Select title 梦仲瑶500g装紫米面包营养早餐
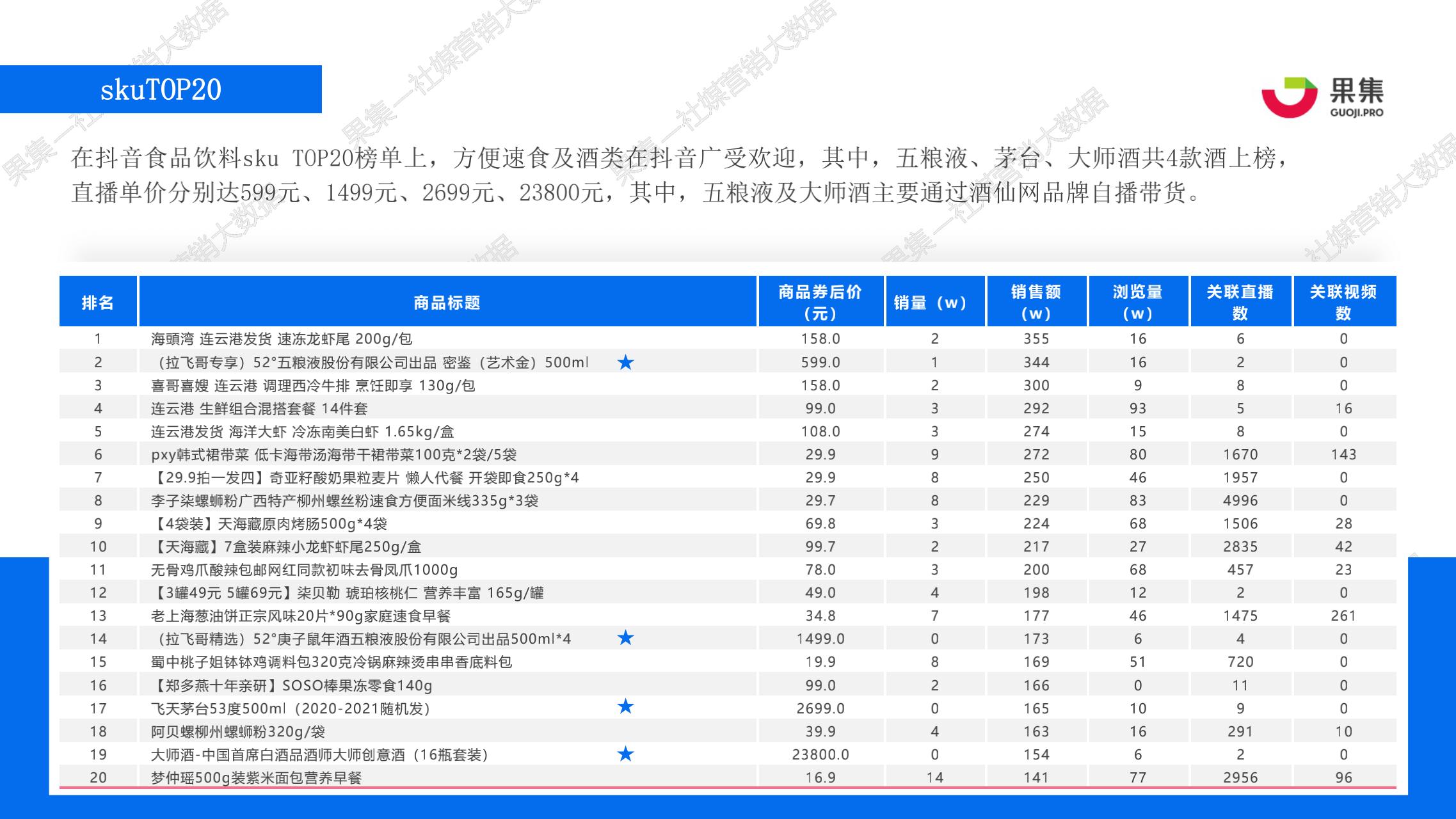Screen dimensions: 1456x819 (256, 778)
